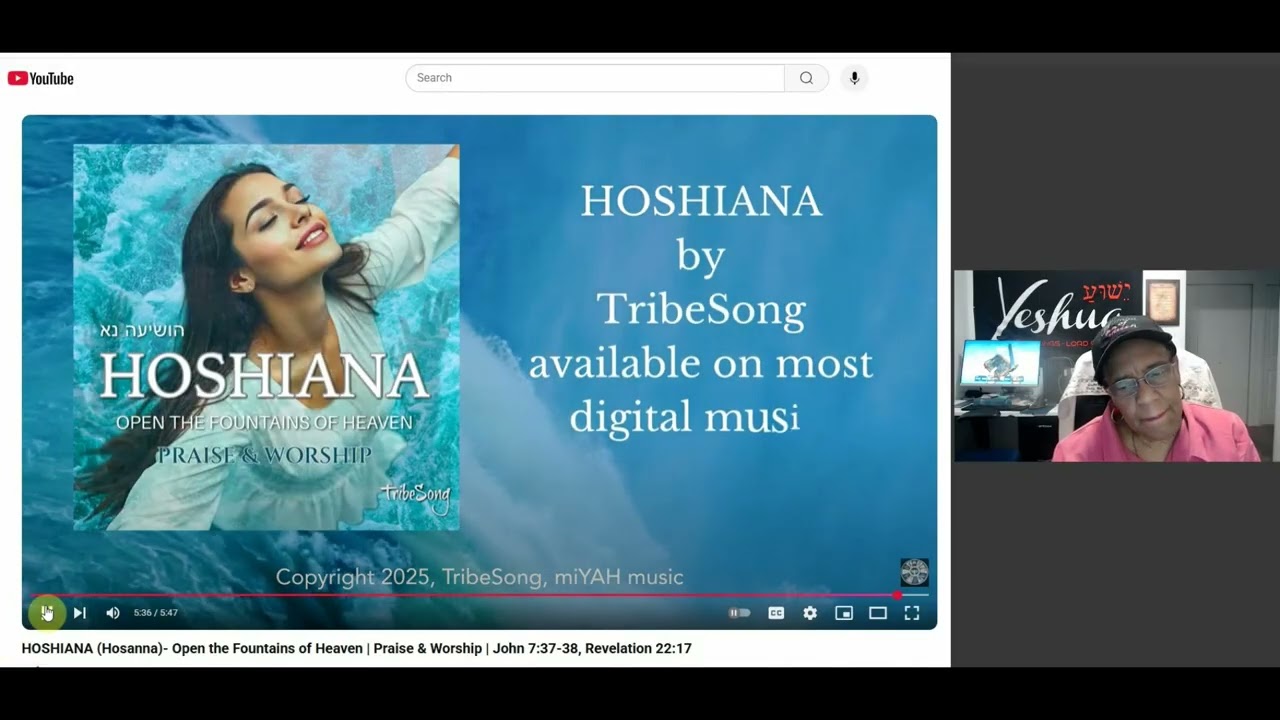Click the 5:36 / 5:47 time display
1280x720 pixels.
click(x=156, y=613)
